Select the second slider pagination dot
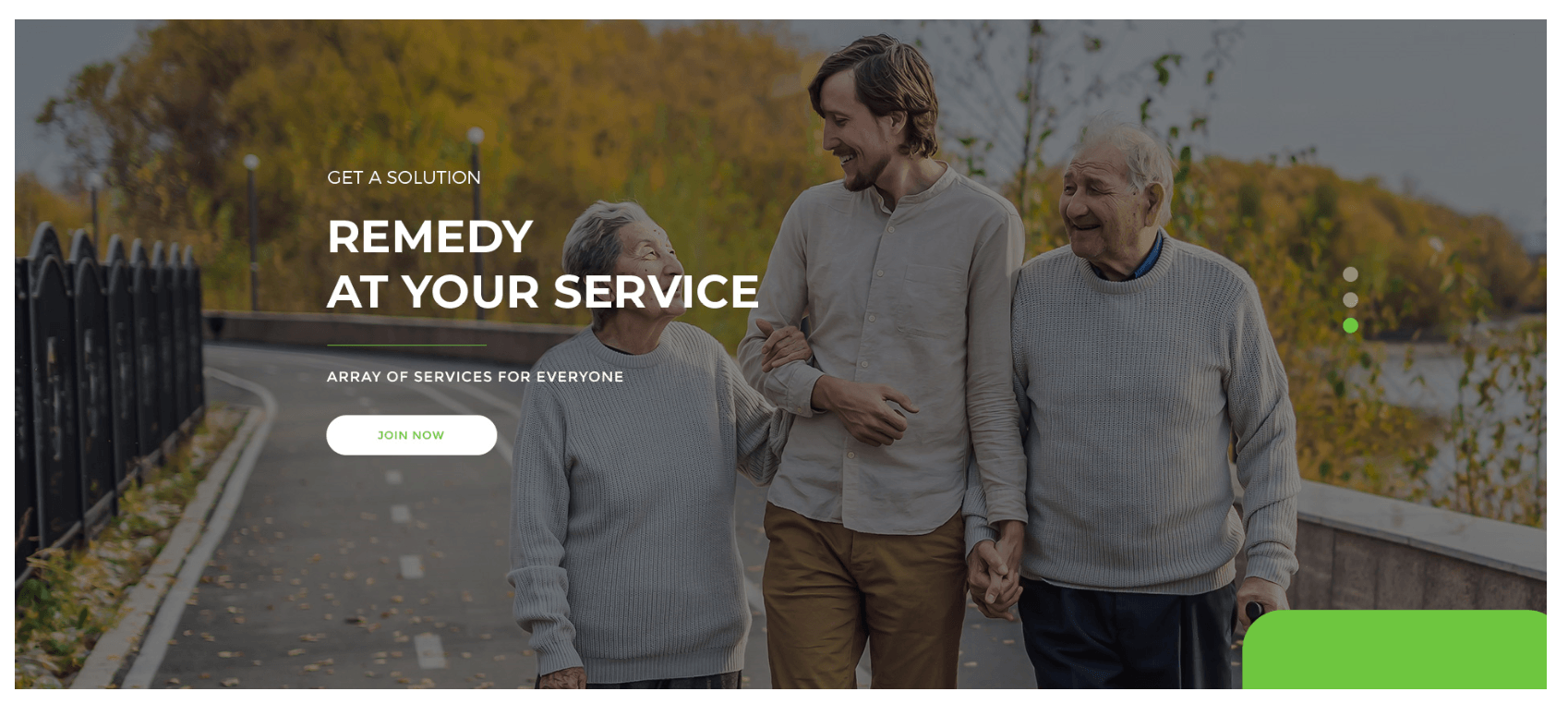The height and width of the screenshot is (716, 1568). click(x=1350, y=300)
